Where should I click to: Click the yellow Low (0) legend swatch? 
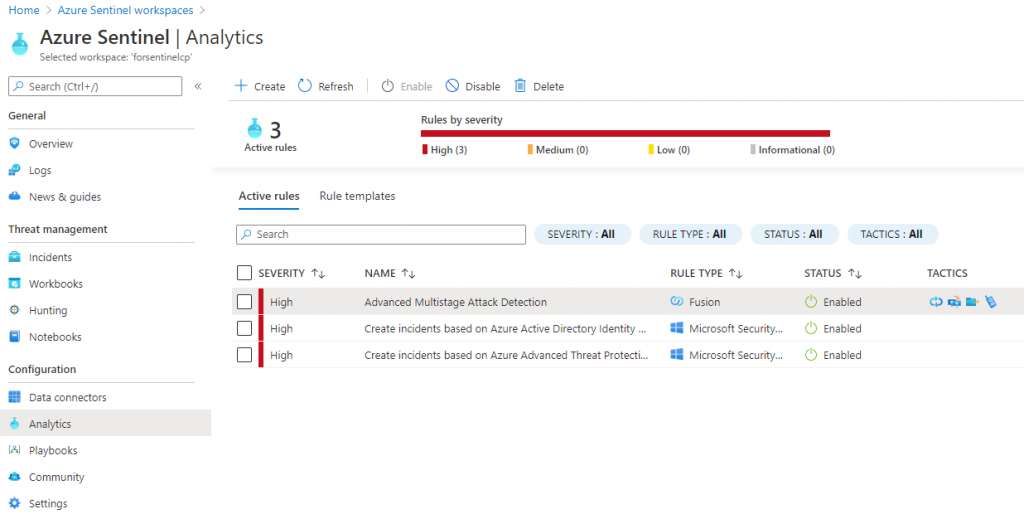(x=651, y=150)
